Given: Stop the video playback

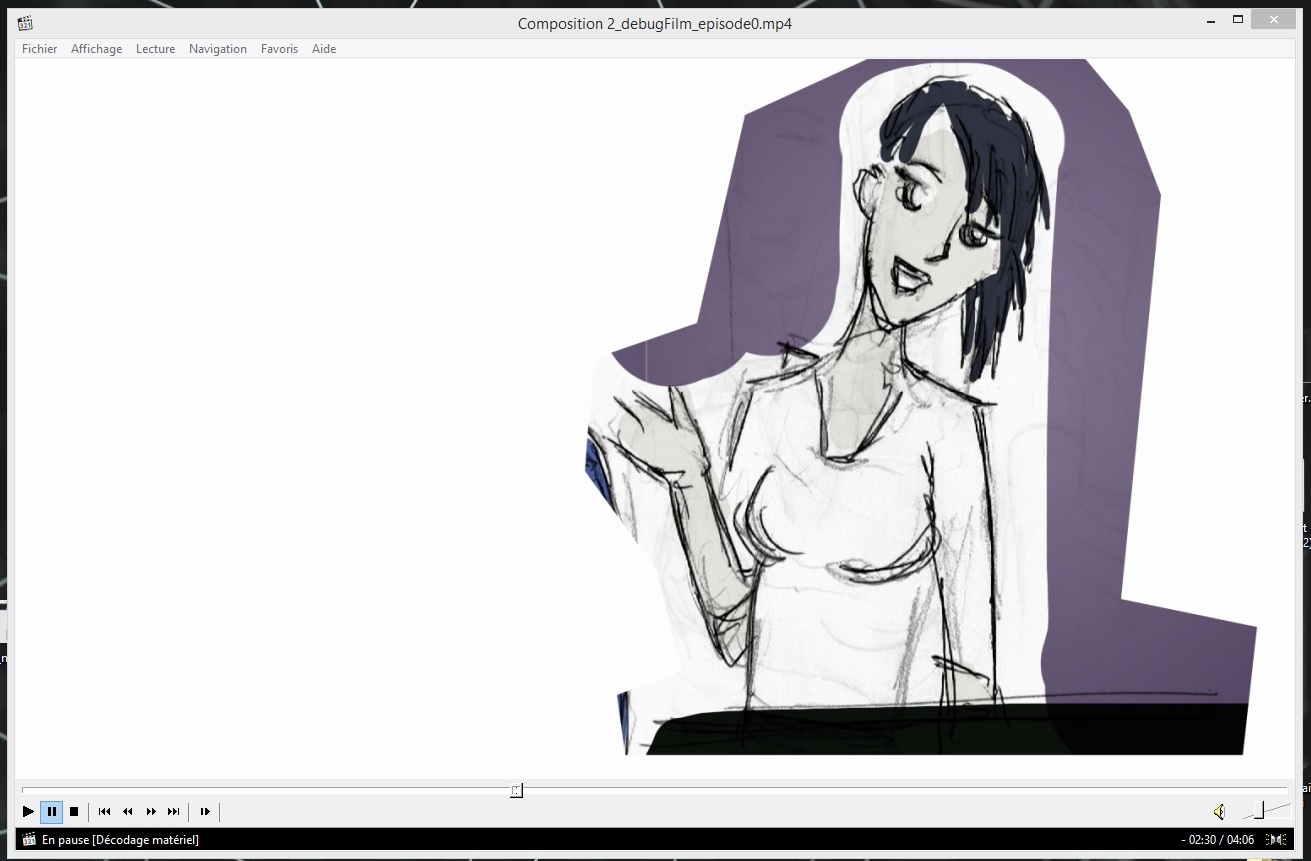Looking at the screenshot, I should (74, 812).
